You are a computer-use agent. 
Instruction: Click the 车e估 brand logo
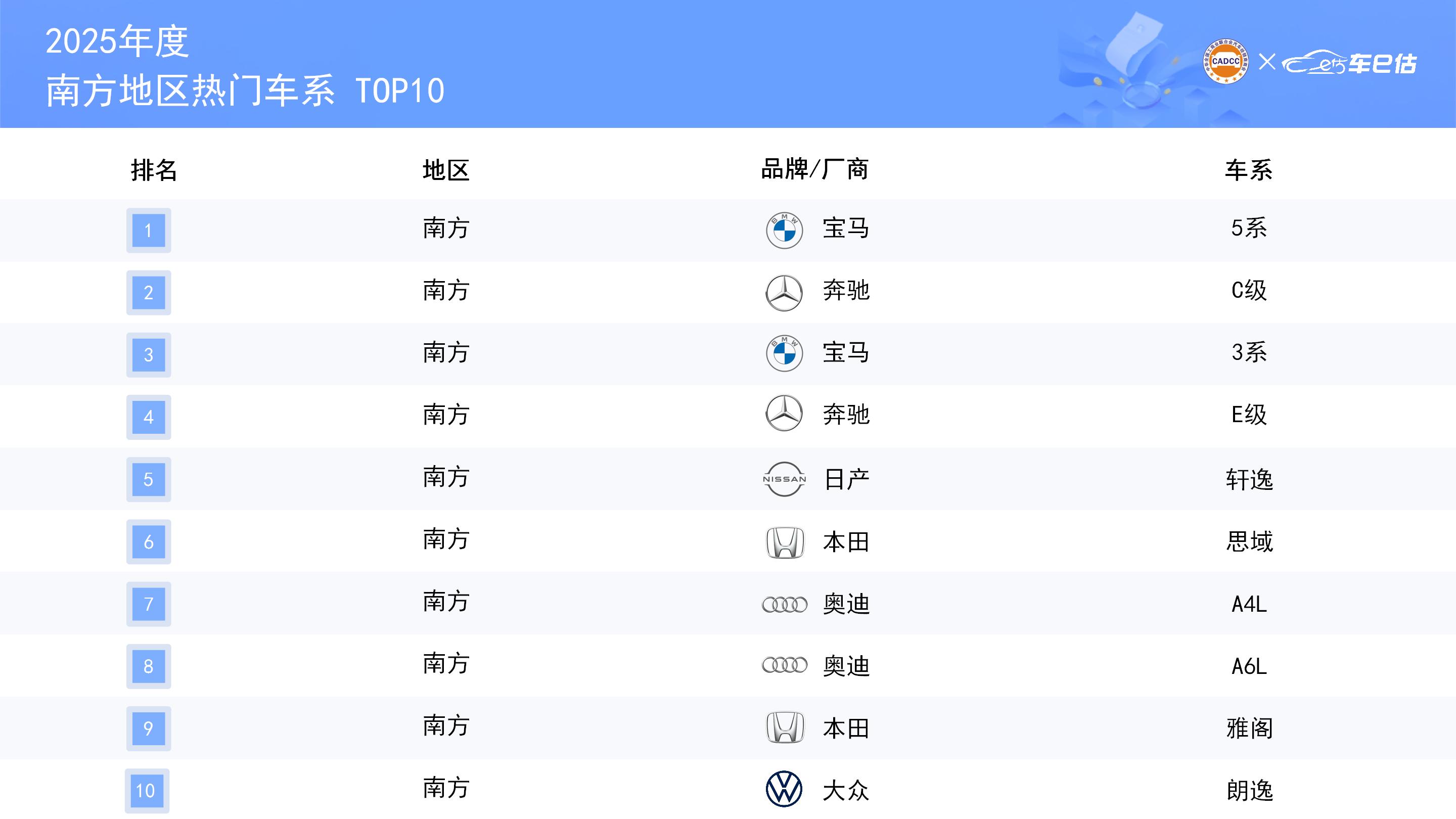(1349, 63)
